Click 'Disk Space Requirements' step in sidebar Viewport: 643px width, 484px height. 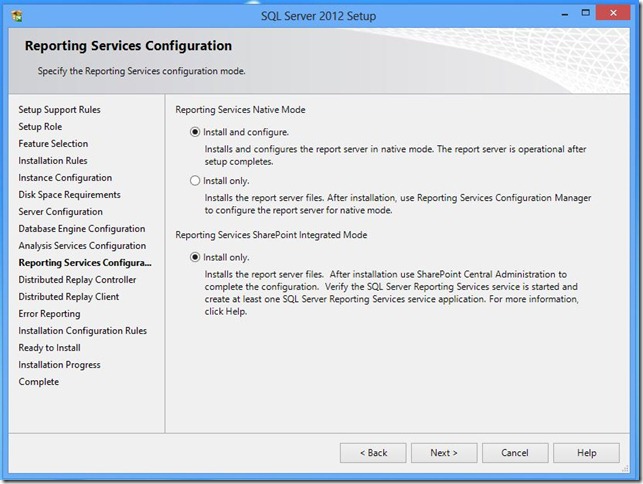[70, 195]
